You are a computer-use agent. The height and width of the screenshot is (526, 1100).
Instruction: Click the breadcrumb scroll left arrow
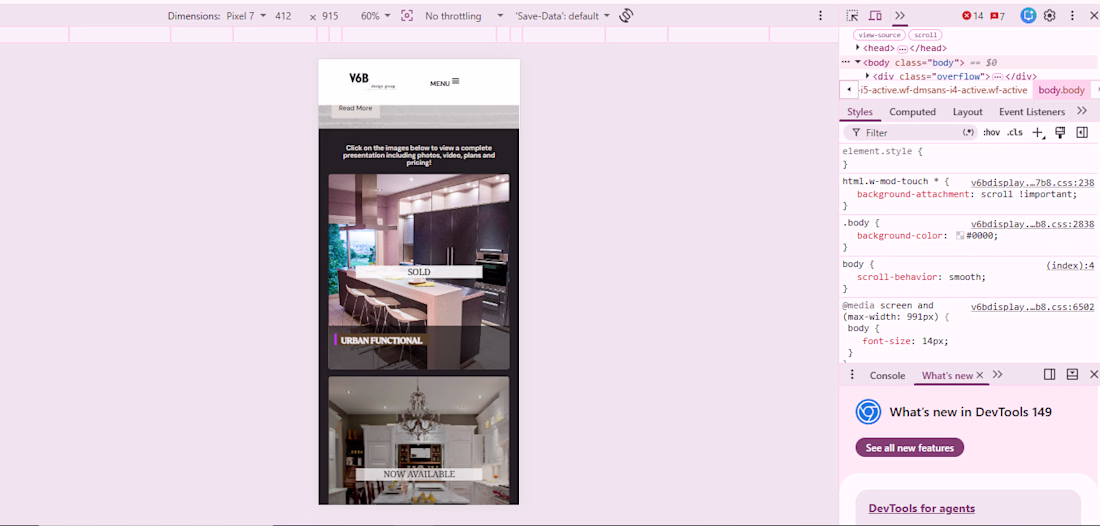[850, 90]
